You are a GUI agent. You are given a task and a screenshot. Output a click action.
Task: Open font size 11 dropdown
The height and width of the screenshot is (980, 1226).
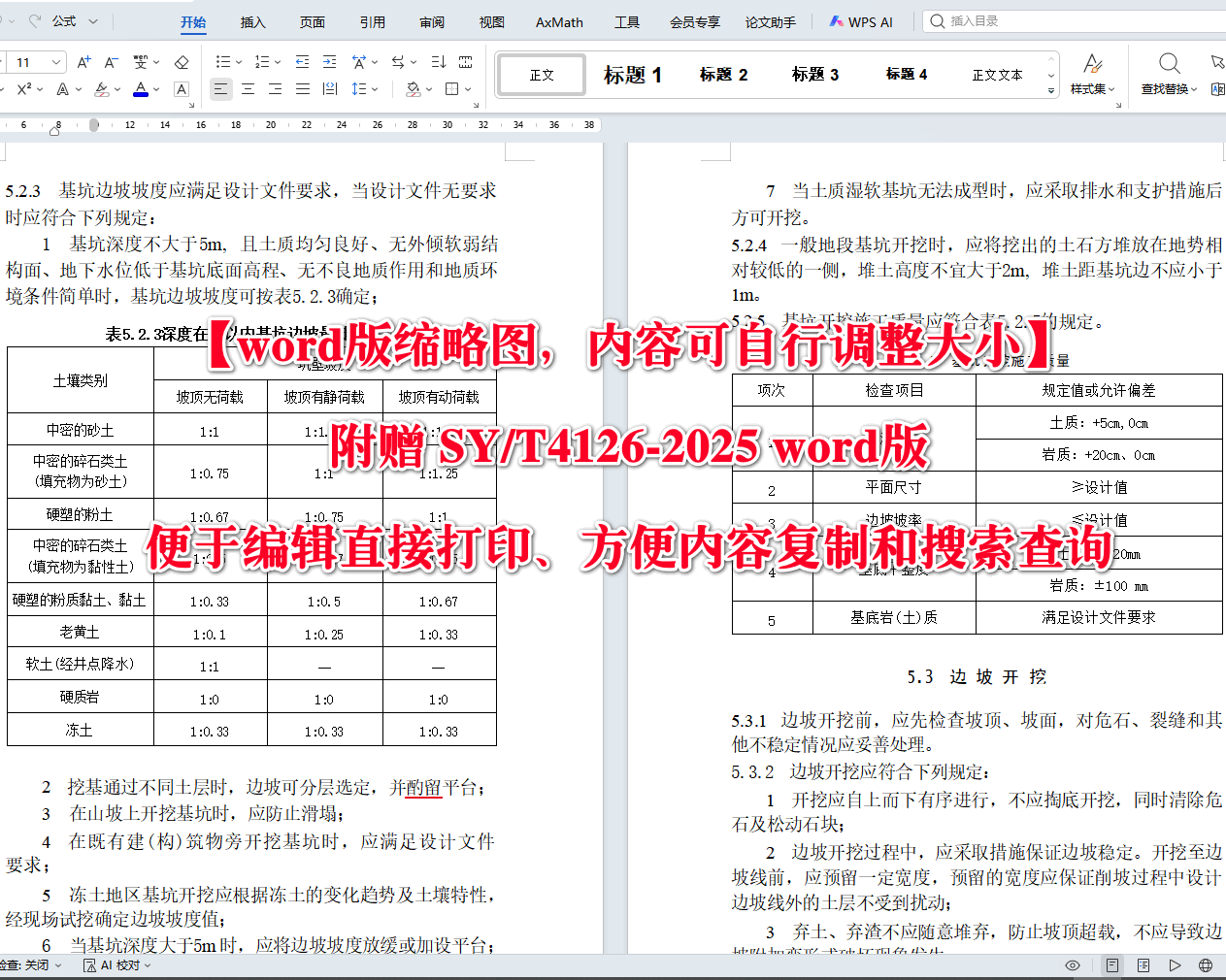56,62
